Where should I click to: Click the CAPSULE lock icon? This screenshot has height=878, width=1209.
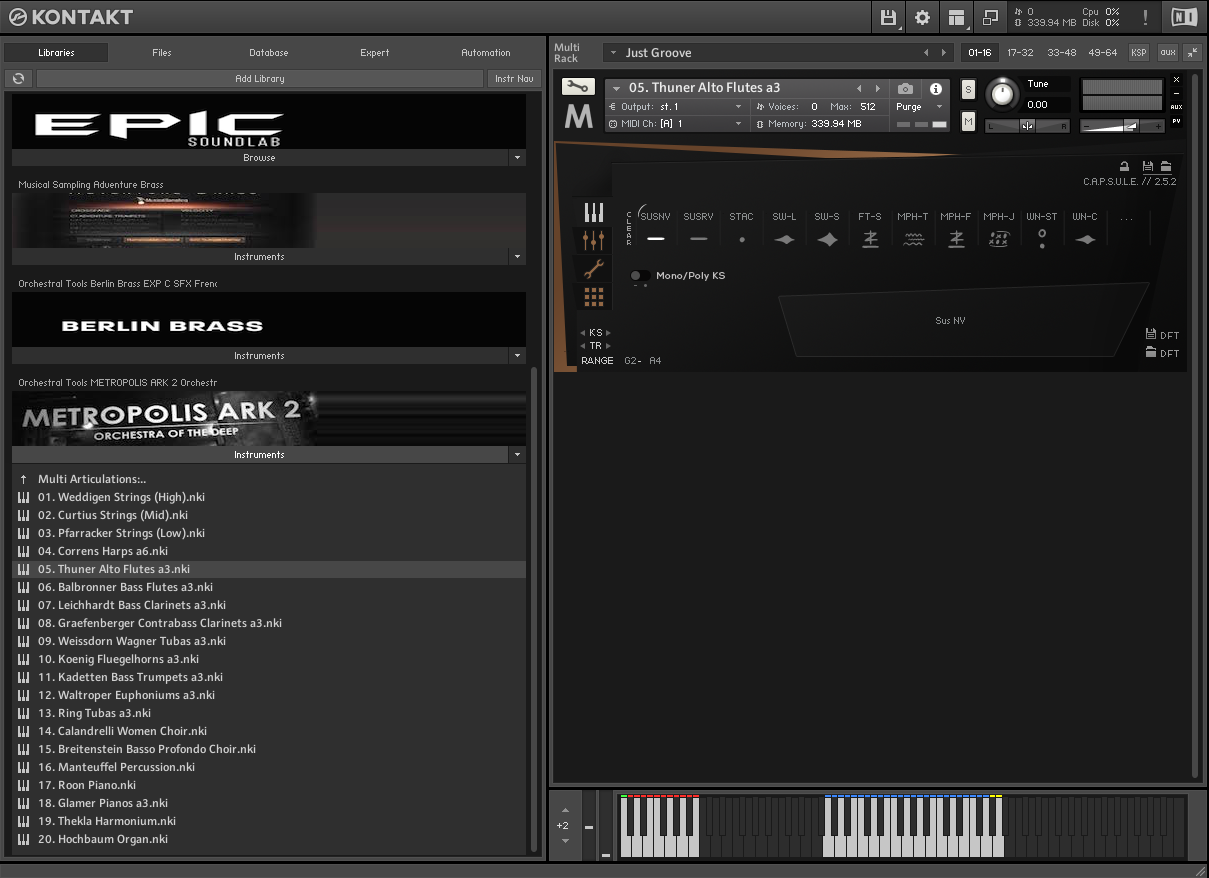point(1124,167)
